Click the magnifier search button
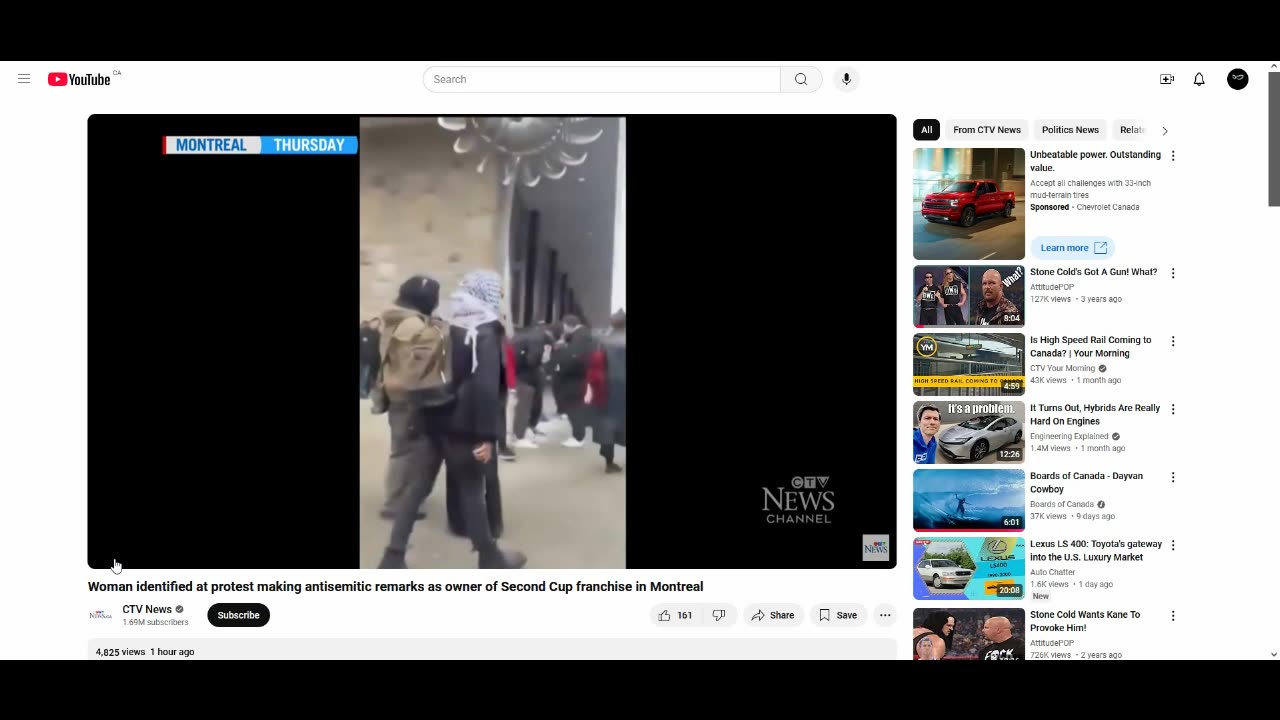 [801, 79]
